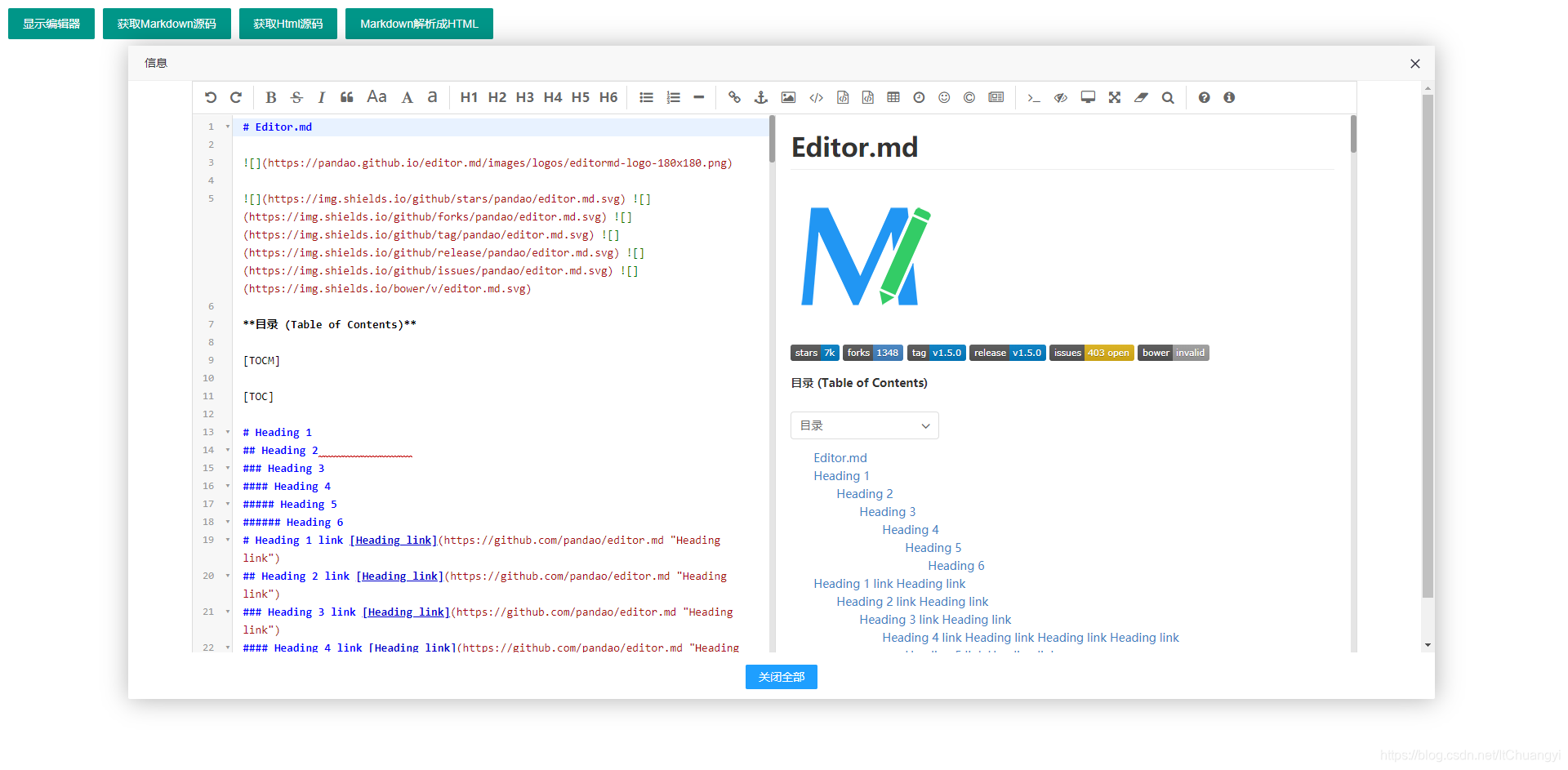Collapse the line 14 fold arrow
1568x770 pixels.
tap(228, 450)
